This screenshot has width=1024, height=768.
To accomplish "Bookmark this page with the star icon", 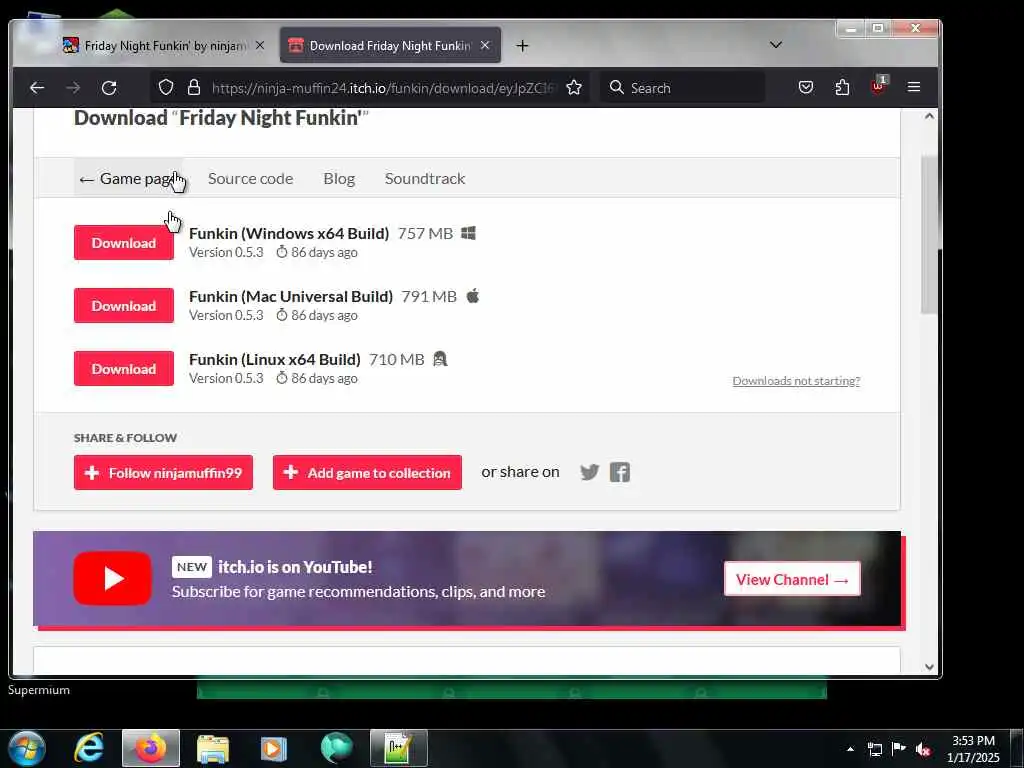I will (x=574, y=88).
